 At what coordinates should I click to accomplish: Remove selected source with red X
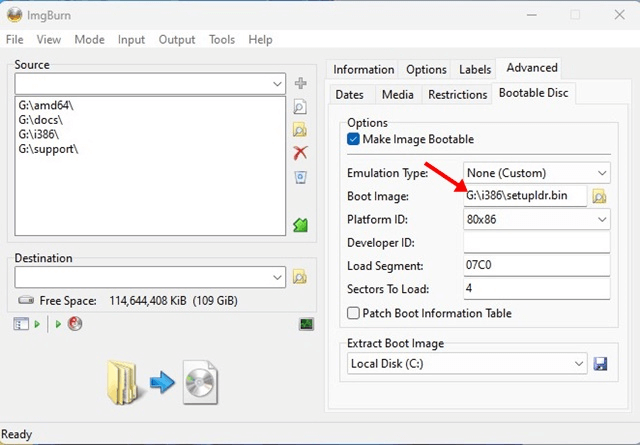(300, 153)
